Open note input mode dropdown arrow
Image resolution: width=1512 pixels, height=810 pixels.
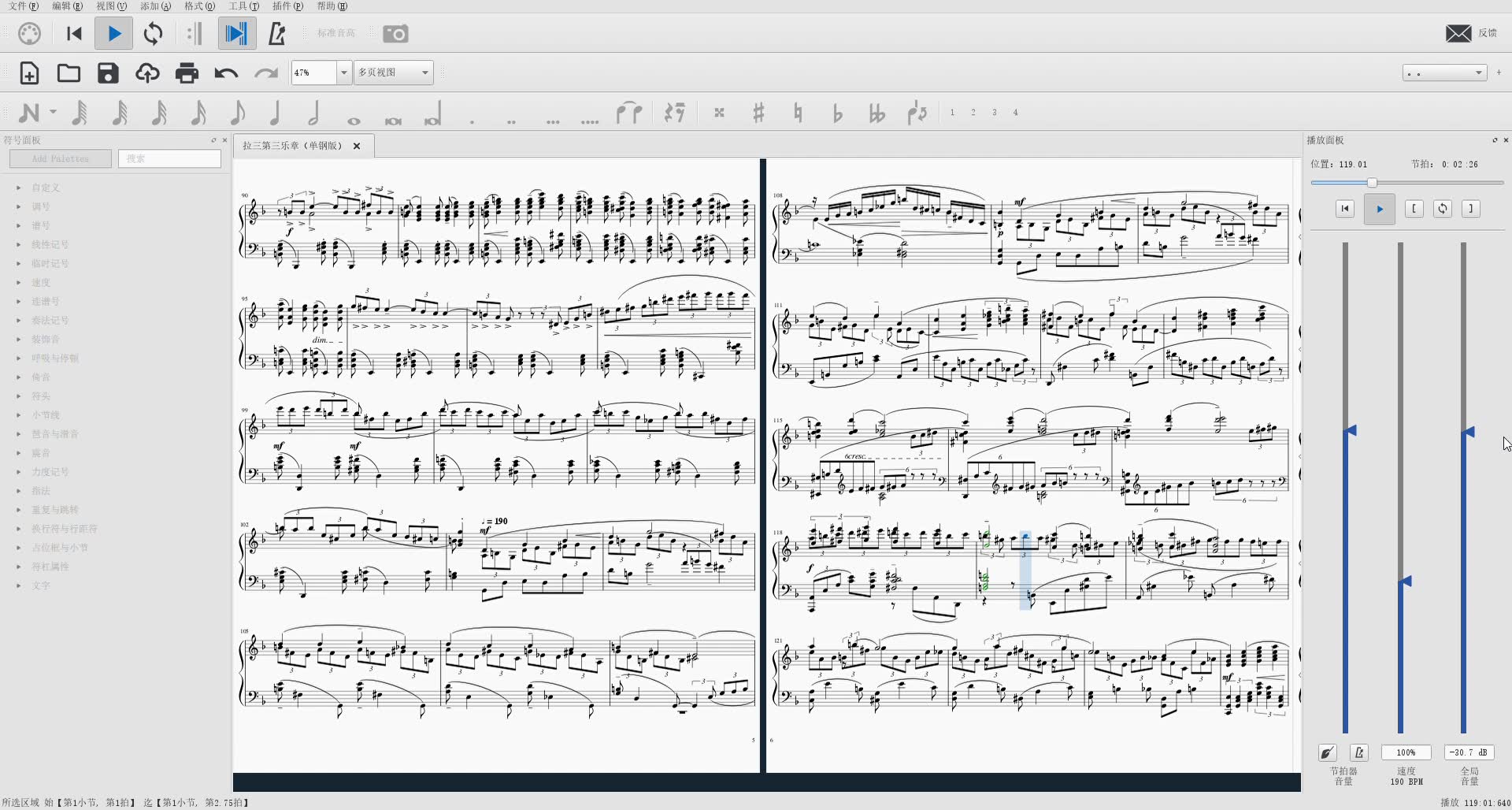[x=53, y=113]
